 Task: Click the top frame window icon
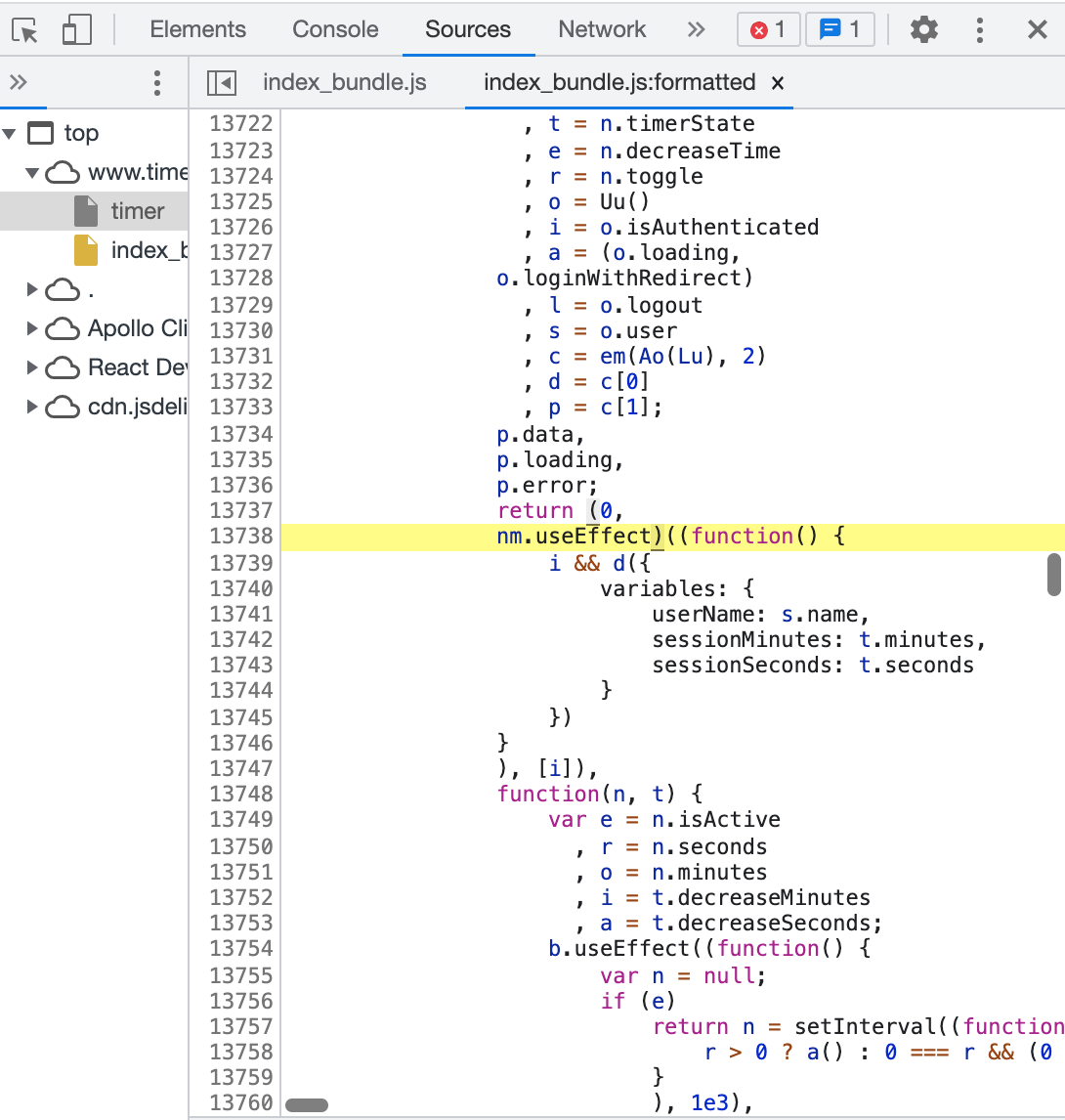(40, 133)
